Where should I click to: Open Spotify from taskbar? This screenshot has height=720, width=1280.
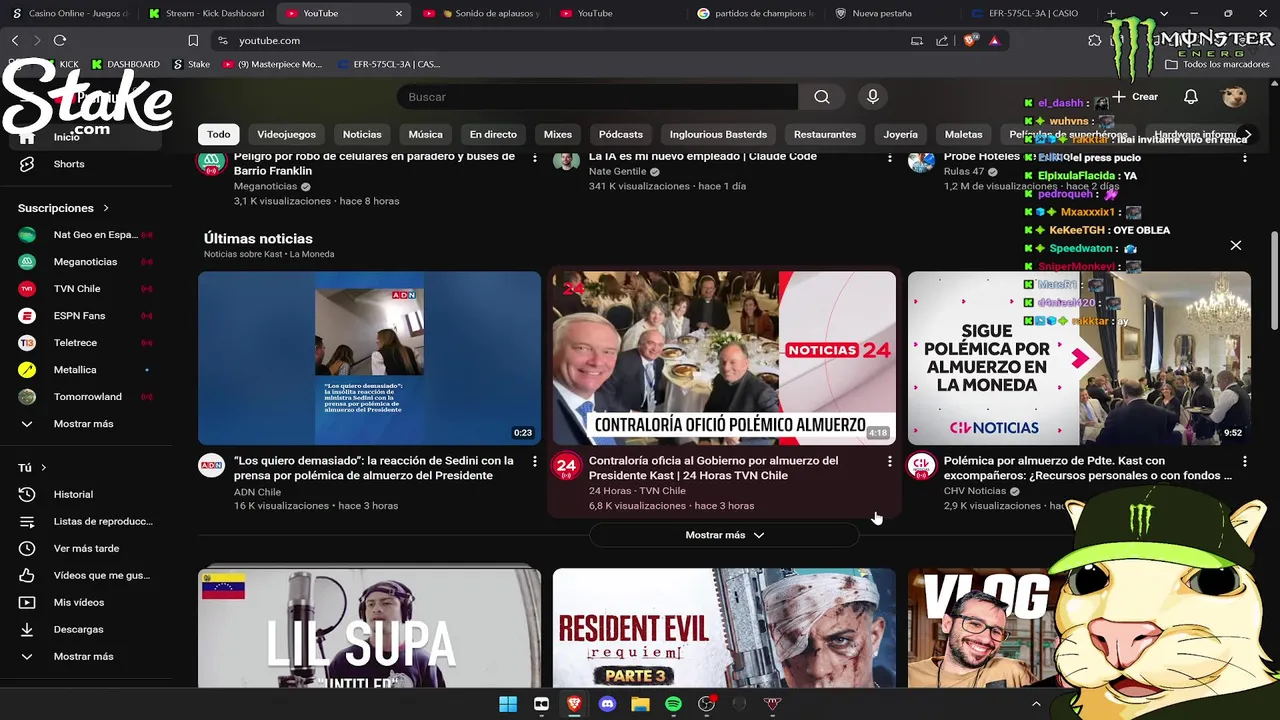tap(673, 704)
